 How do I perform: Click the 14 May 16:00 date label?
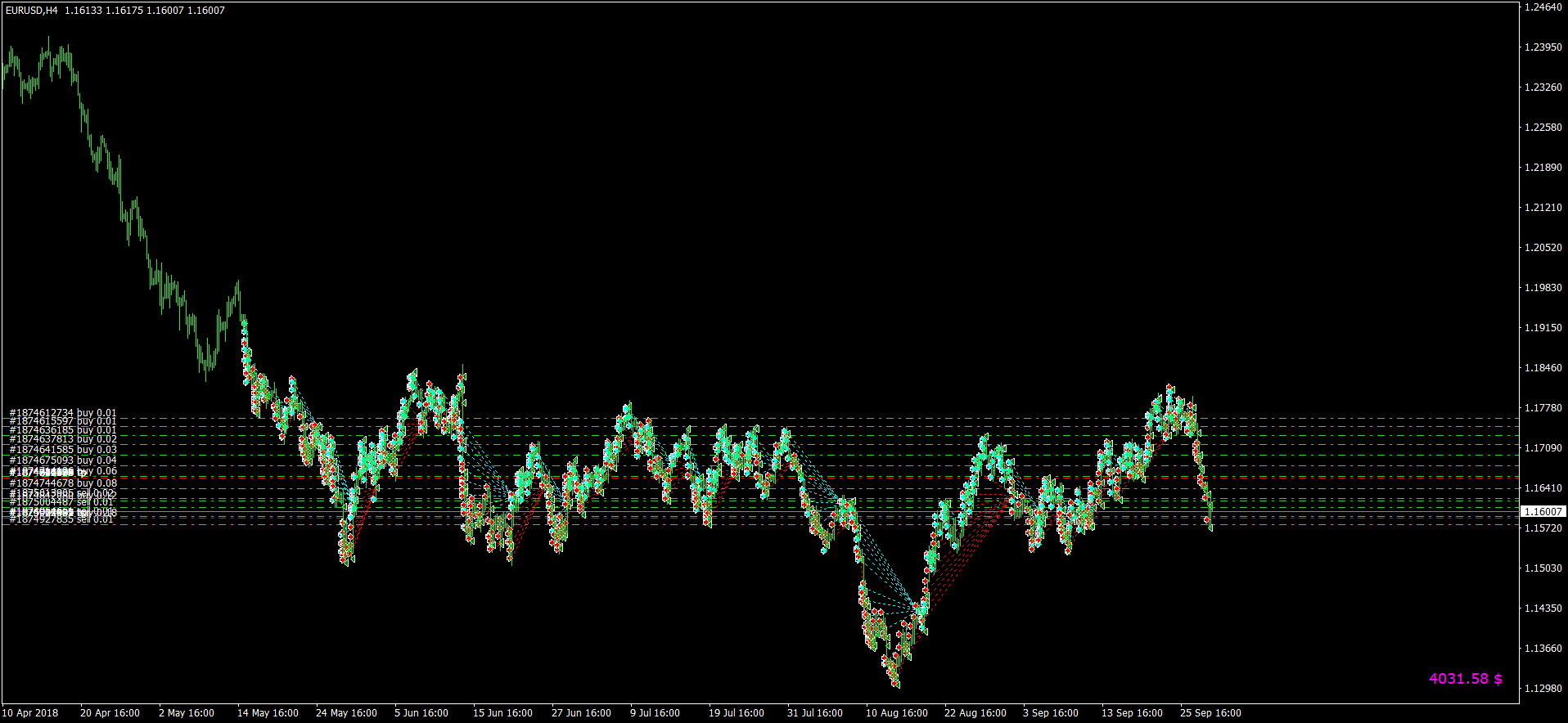(268, 713)
